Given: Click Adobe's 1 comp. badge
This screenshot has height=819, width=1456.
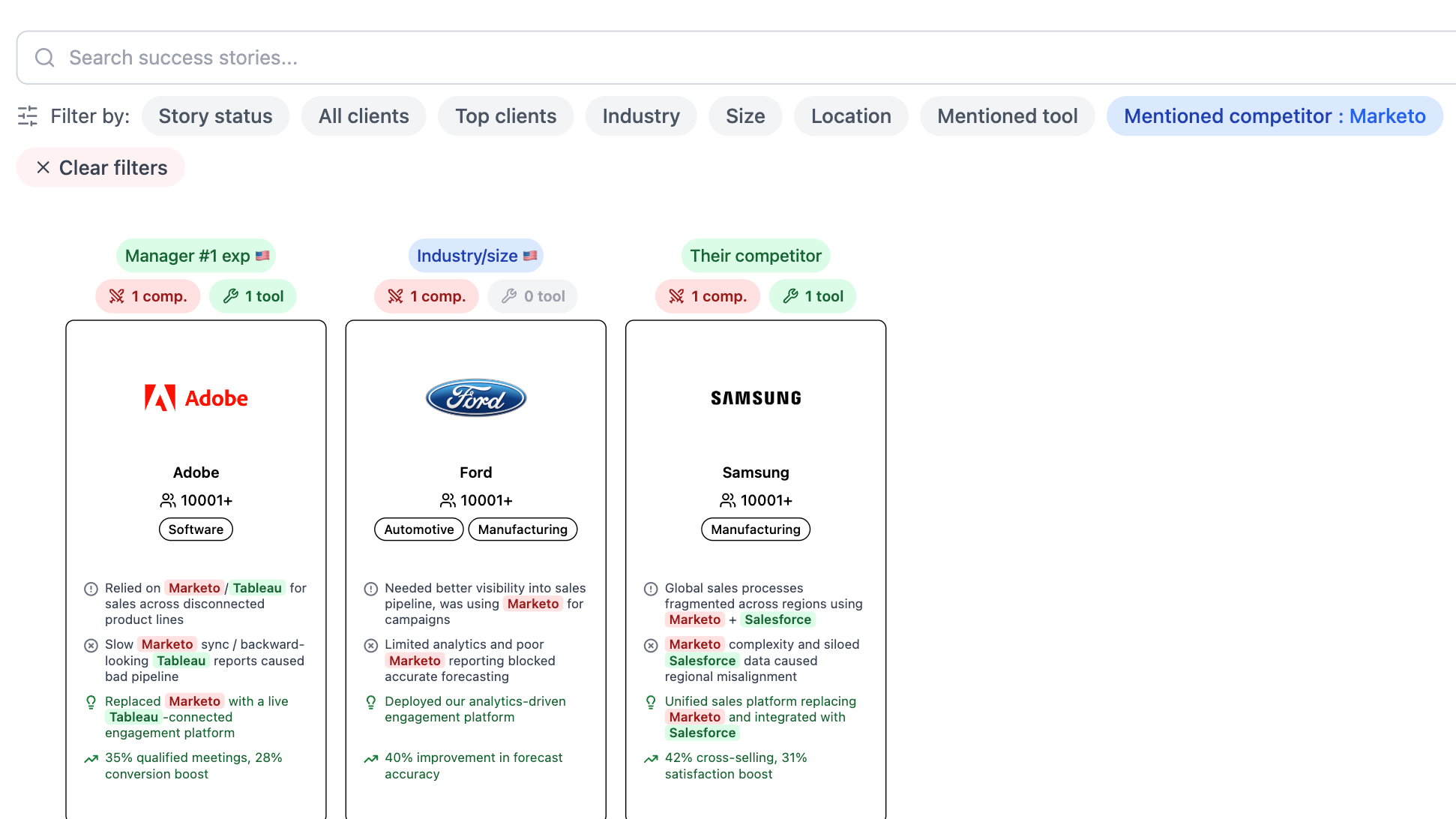Looking at the screenshot, I should point(148,296).
